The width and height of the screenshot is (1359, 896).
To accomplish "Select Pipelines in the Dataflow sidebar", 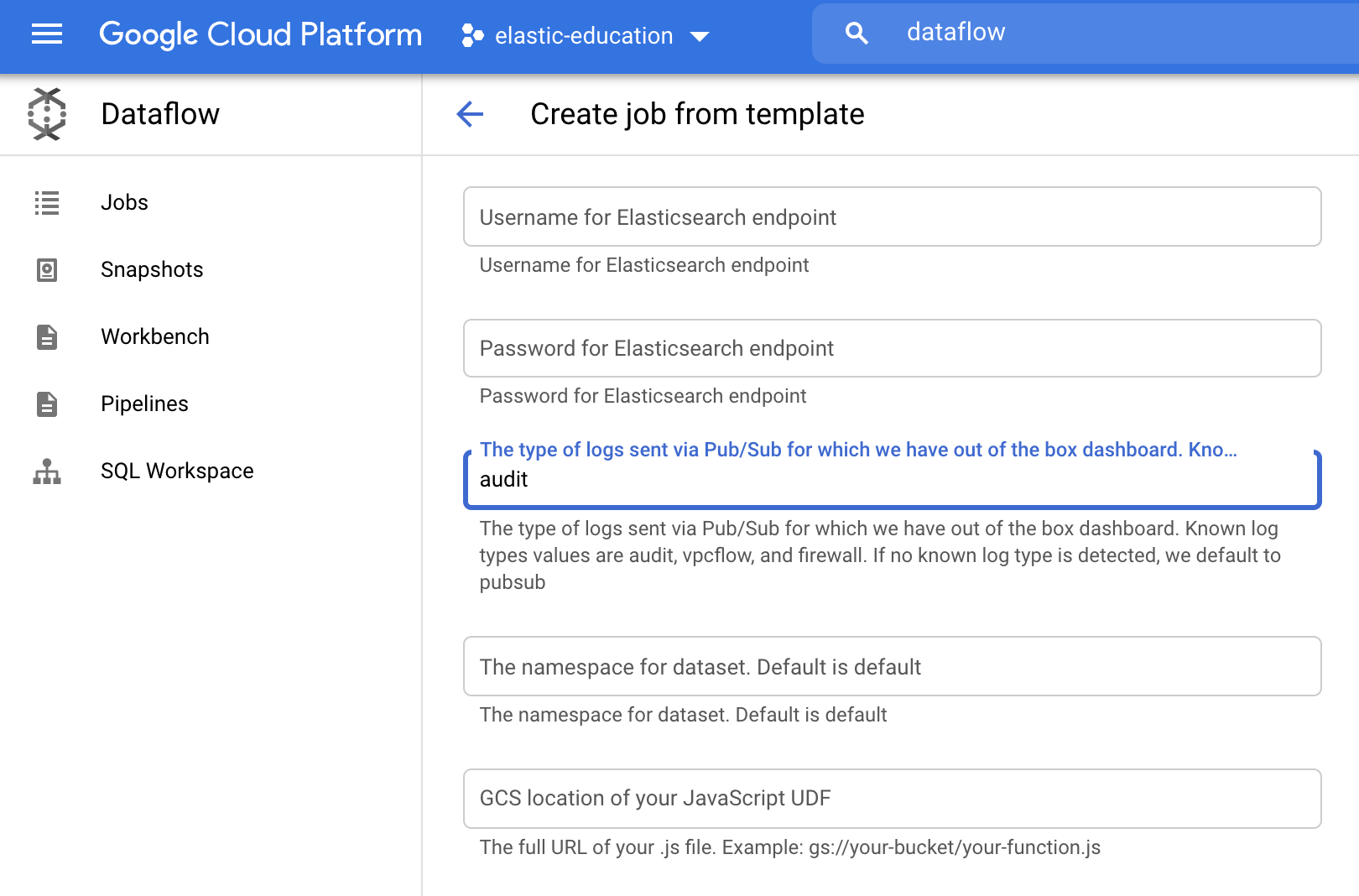I will click(144, 404).
